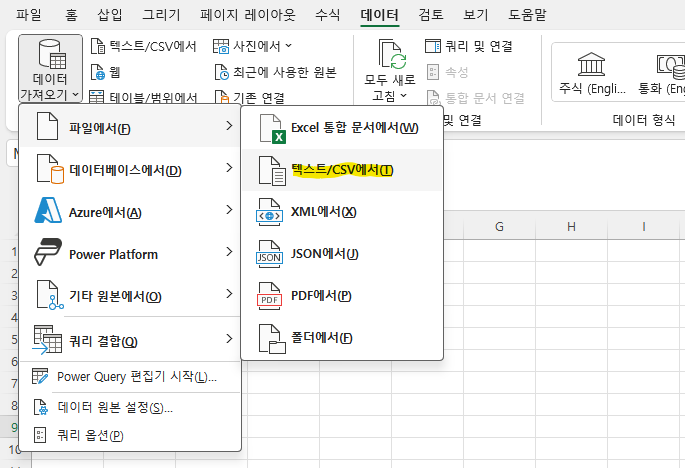
Task: Click chevron arrow beside 파일에서
Action: point(229,126)
